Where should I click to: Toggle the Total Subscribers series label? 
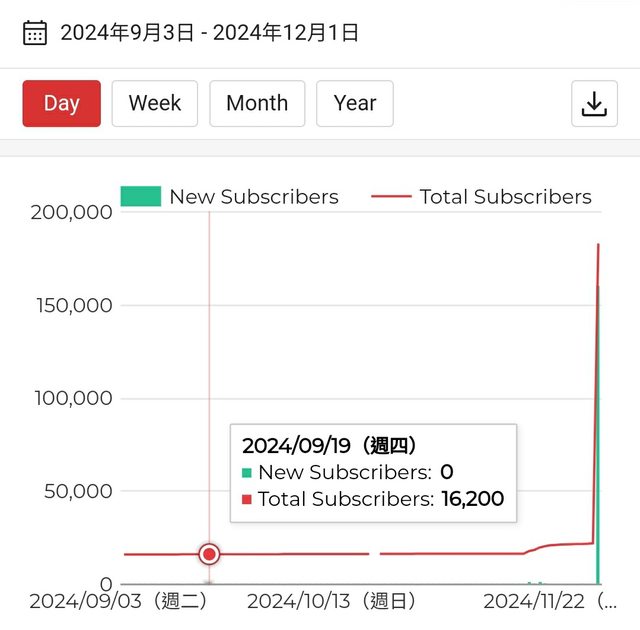tap(505, 197)
